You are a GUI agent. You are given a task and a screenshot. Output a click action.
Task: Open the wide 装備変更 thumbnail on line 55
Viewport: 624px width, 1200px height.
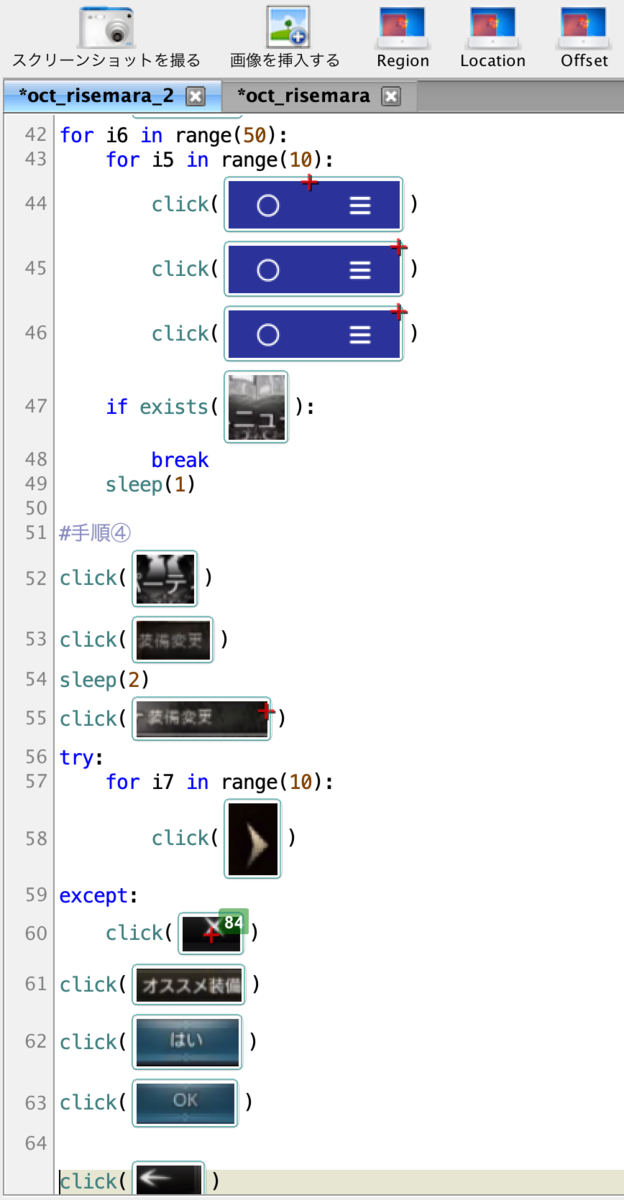202,718
